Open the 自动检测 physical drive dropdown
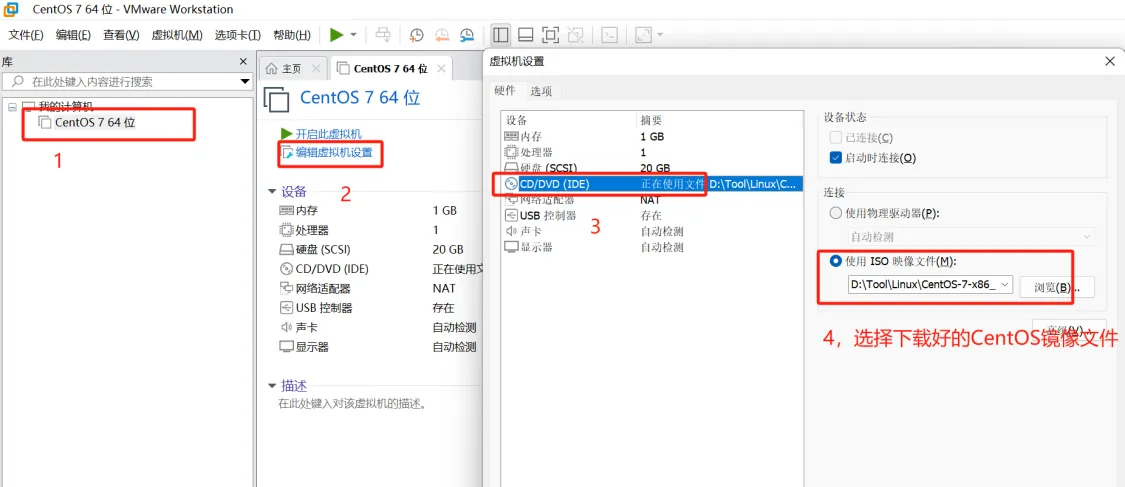 (971, 236)
